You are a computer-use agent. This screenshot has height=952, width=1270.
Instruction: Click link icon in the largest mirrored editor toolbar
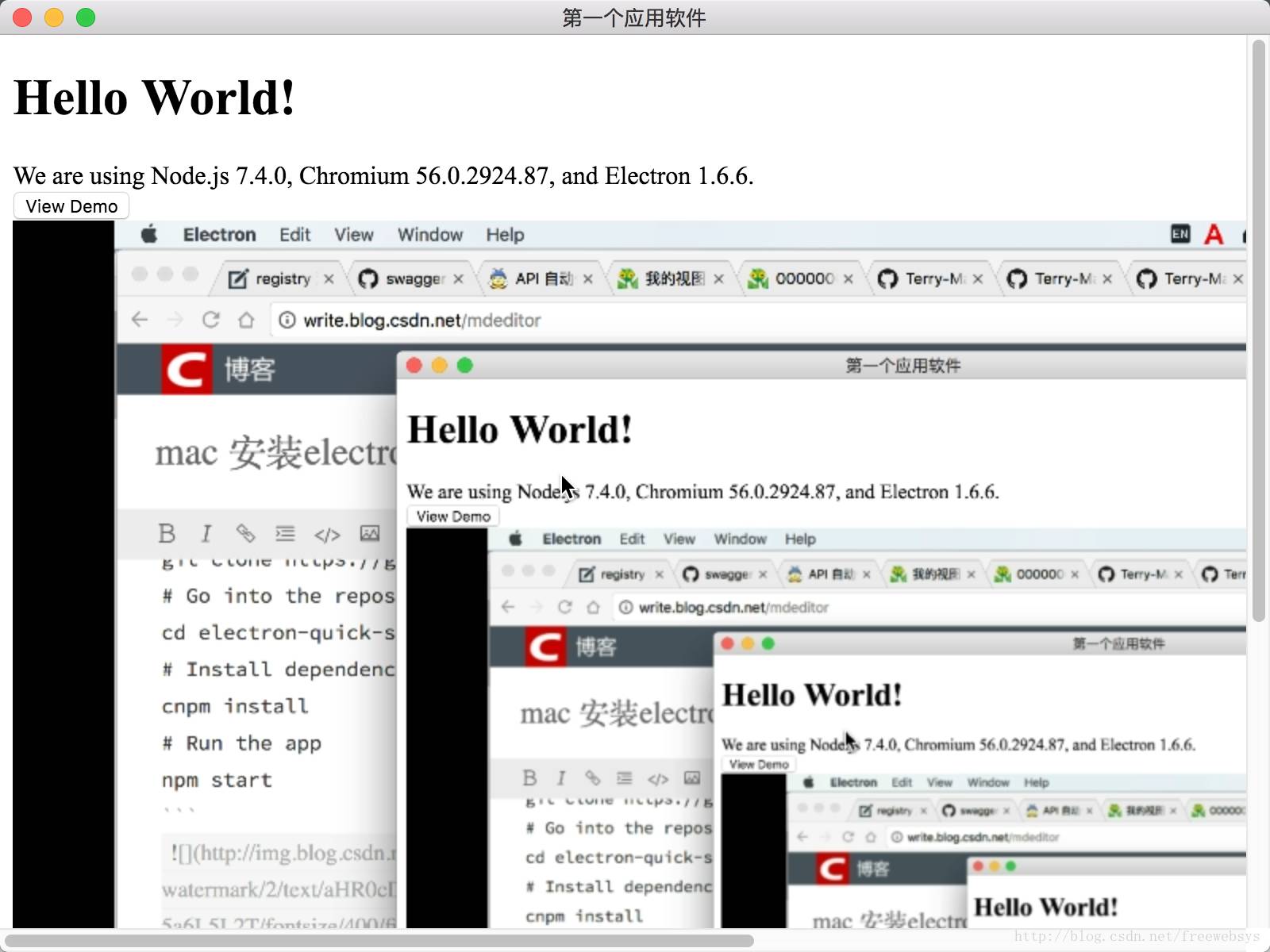tap(245, 533)
